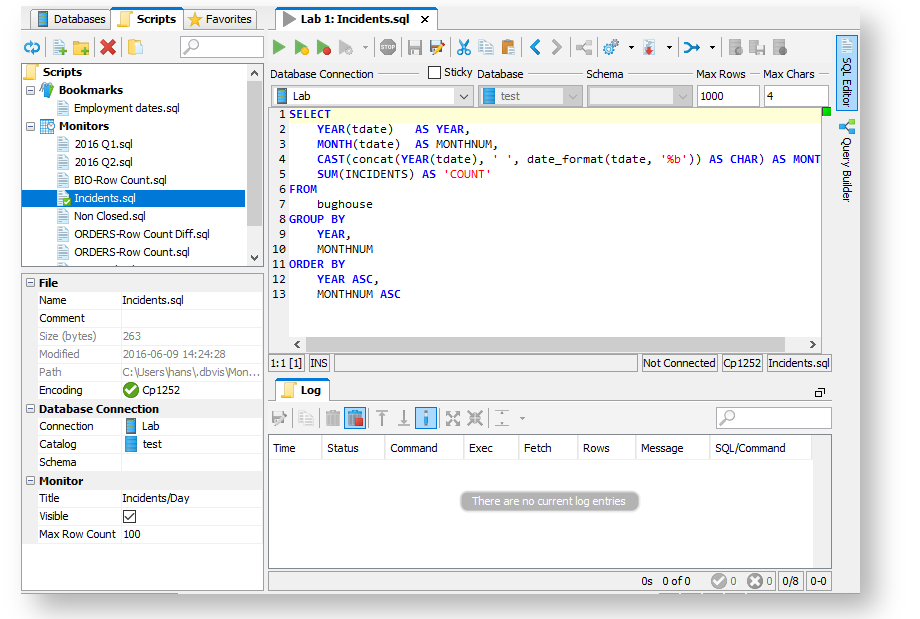This screenshot has width=920, height=619.
Task: Open dropdown arrow beside merge-arrows icon
Action: pyautogui.click(x=712, y=48)
